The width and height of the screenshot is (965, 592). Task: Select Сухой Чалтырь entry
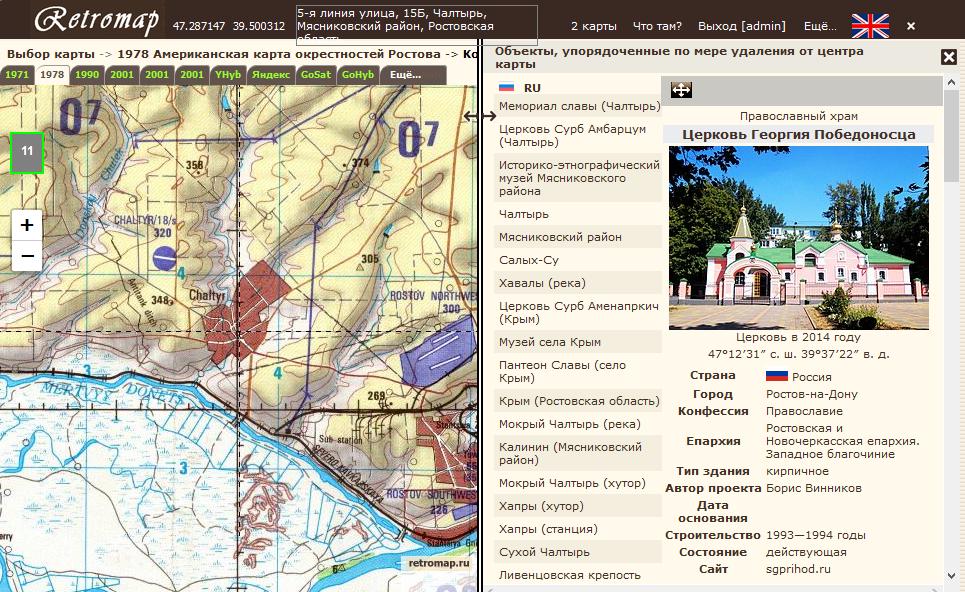click(x=579, y=552)
